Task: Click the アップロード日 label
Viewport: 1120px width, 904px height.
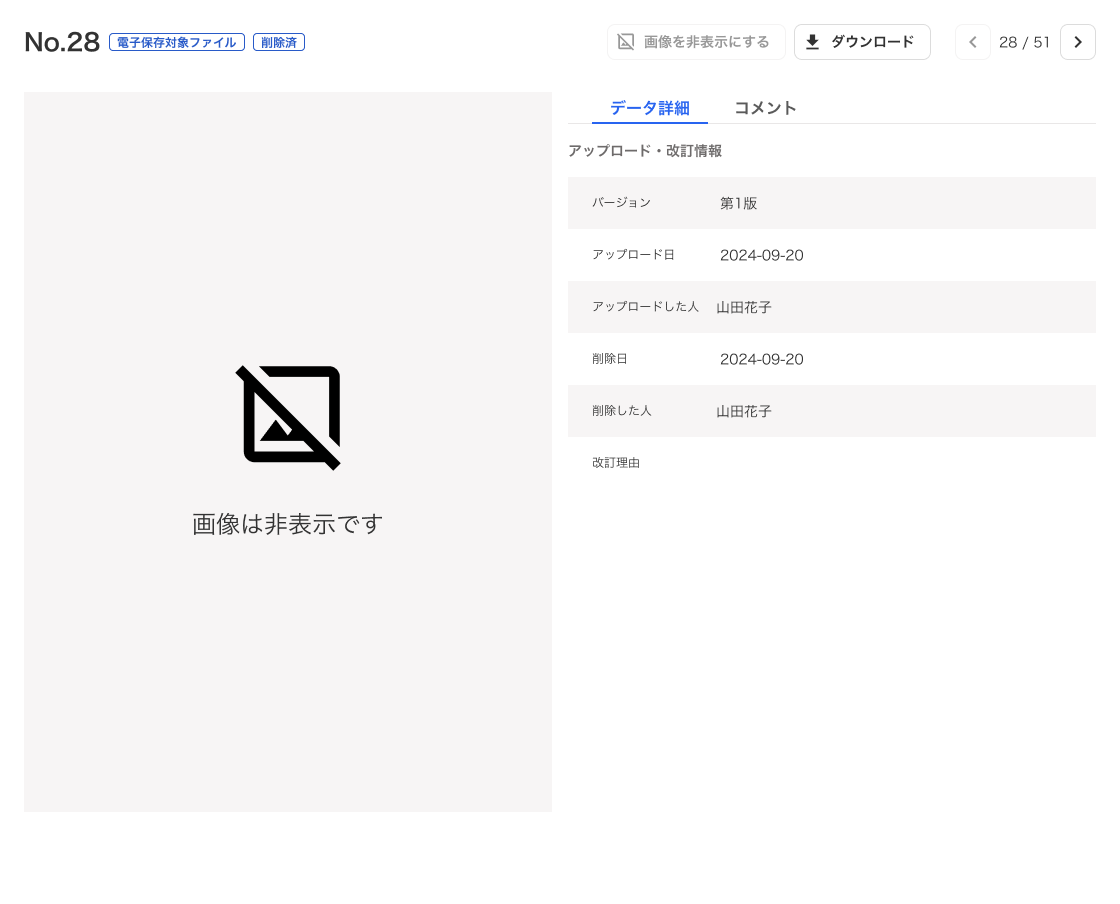Action: 634,255
